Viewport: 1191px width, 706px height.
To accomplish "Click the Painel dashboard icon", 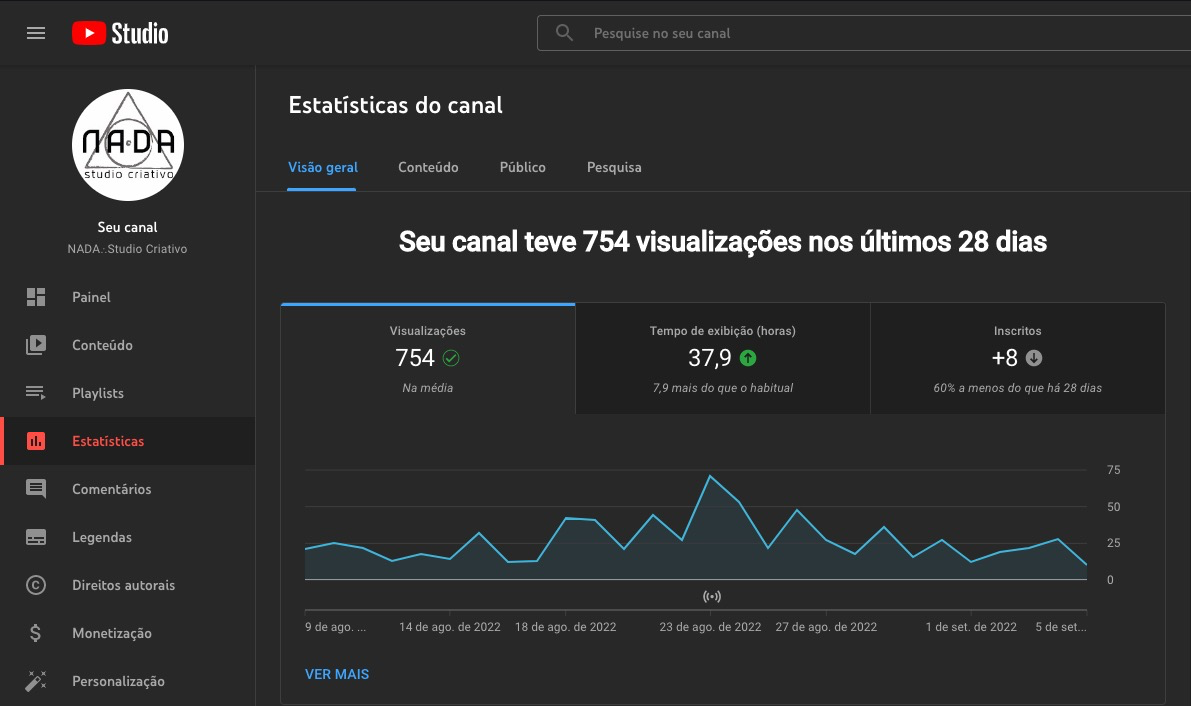I will pyautogui.click(x=36, y=297).
